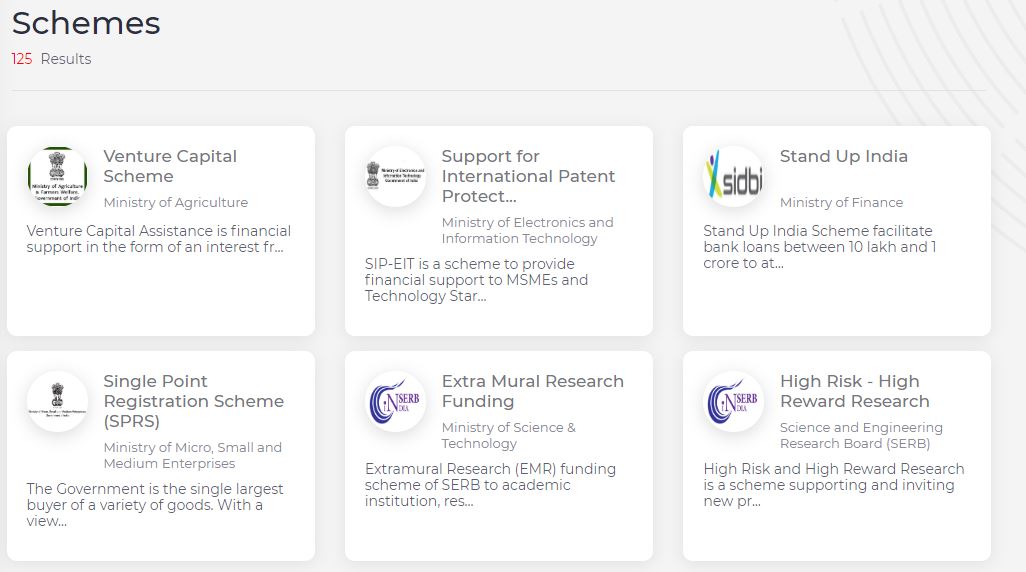This screenshot has width=1026, height=572.
Task: Open the Stand Up India scheme
Action: click(843, 156)
